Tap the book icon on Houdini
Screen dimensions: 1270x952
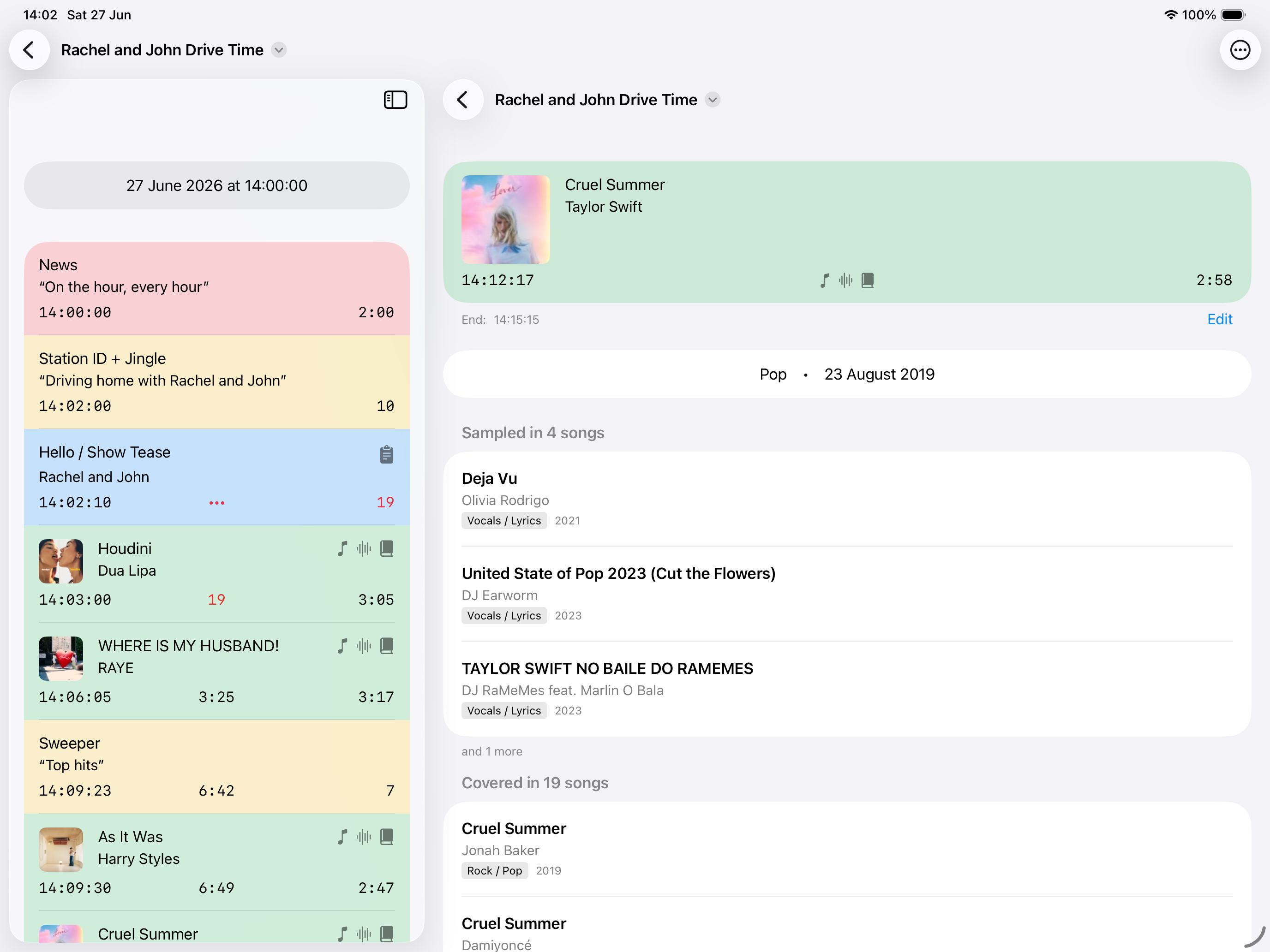[x=387, y=548]
